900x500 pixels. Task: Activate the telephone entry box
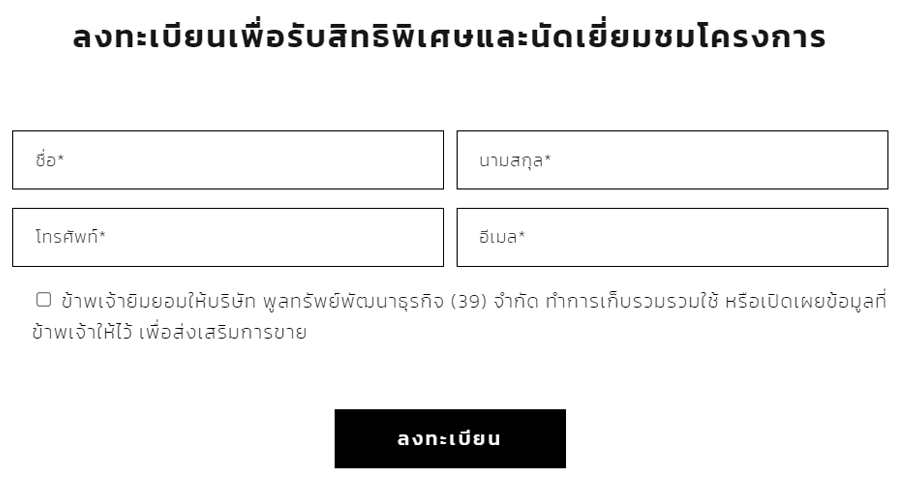pos(228,237)
